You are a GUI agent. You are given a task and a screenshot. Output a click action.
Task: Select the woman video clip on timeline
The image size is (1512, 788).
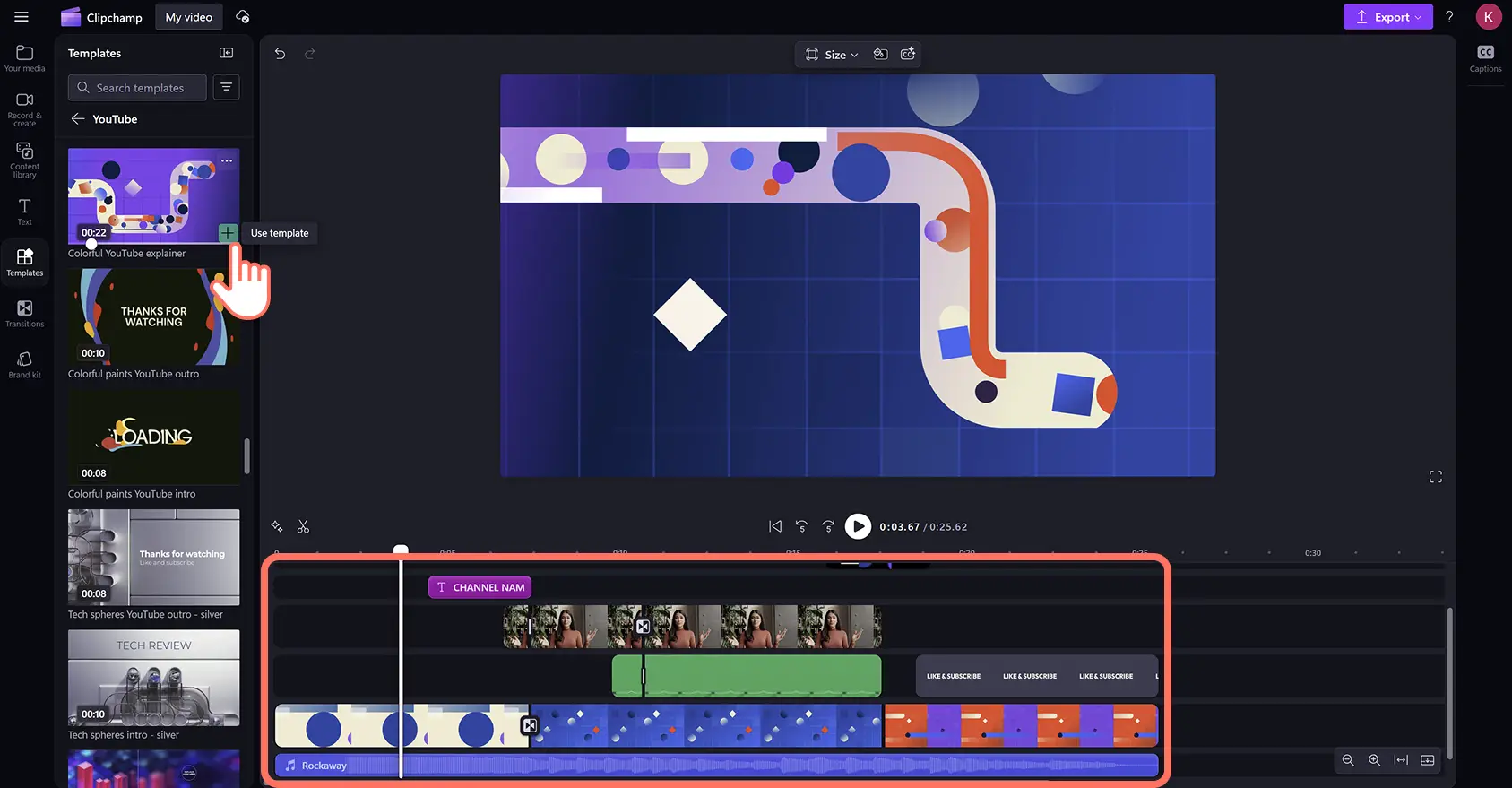point(692,627)
